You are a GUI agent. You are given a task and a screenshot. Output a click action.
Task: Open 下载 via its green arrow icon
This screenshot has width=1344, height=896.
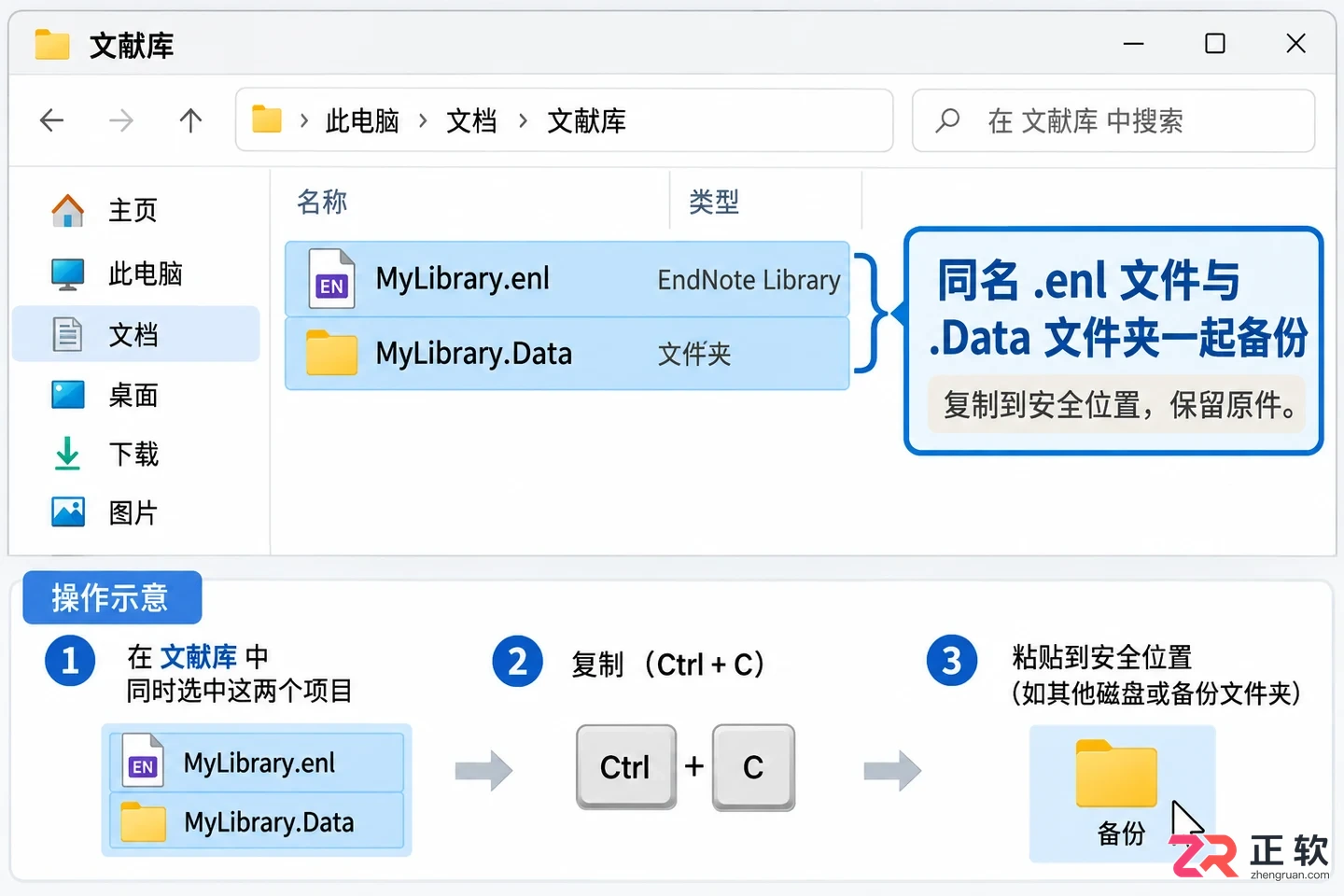[67, 454]
